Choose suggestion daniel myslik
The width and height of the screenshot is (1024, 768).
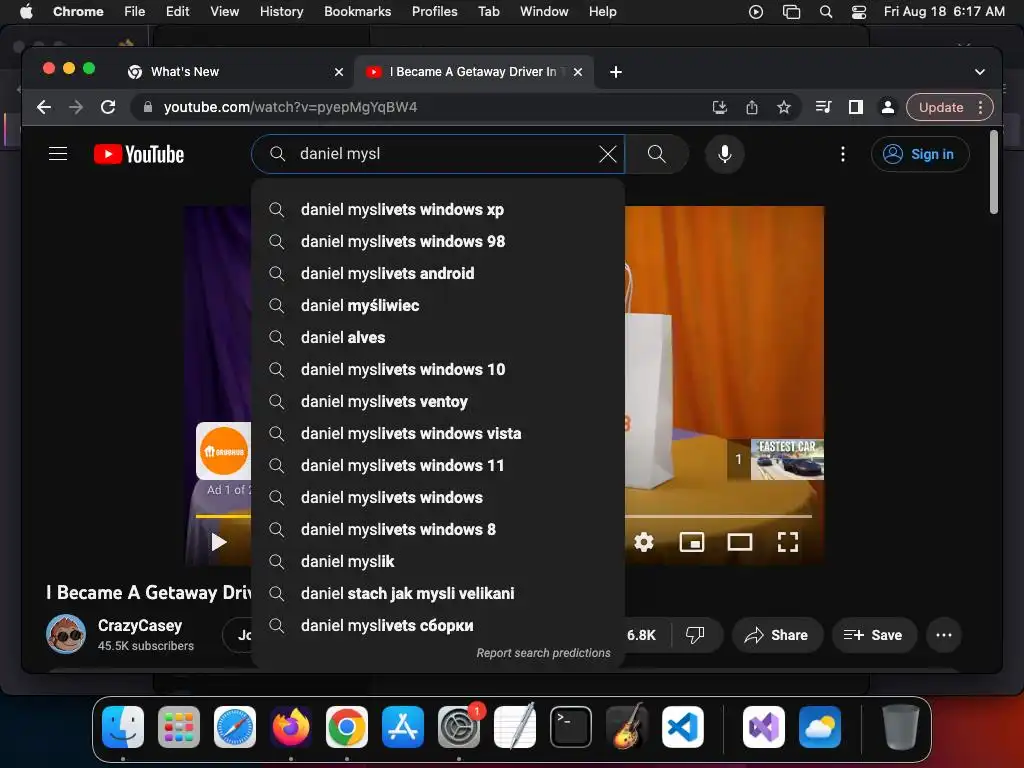point(438,562)
